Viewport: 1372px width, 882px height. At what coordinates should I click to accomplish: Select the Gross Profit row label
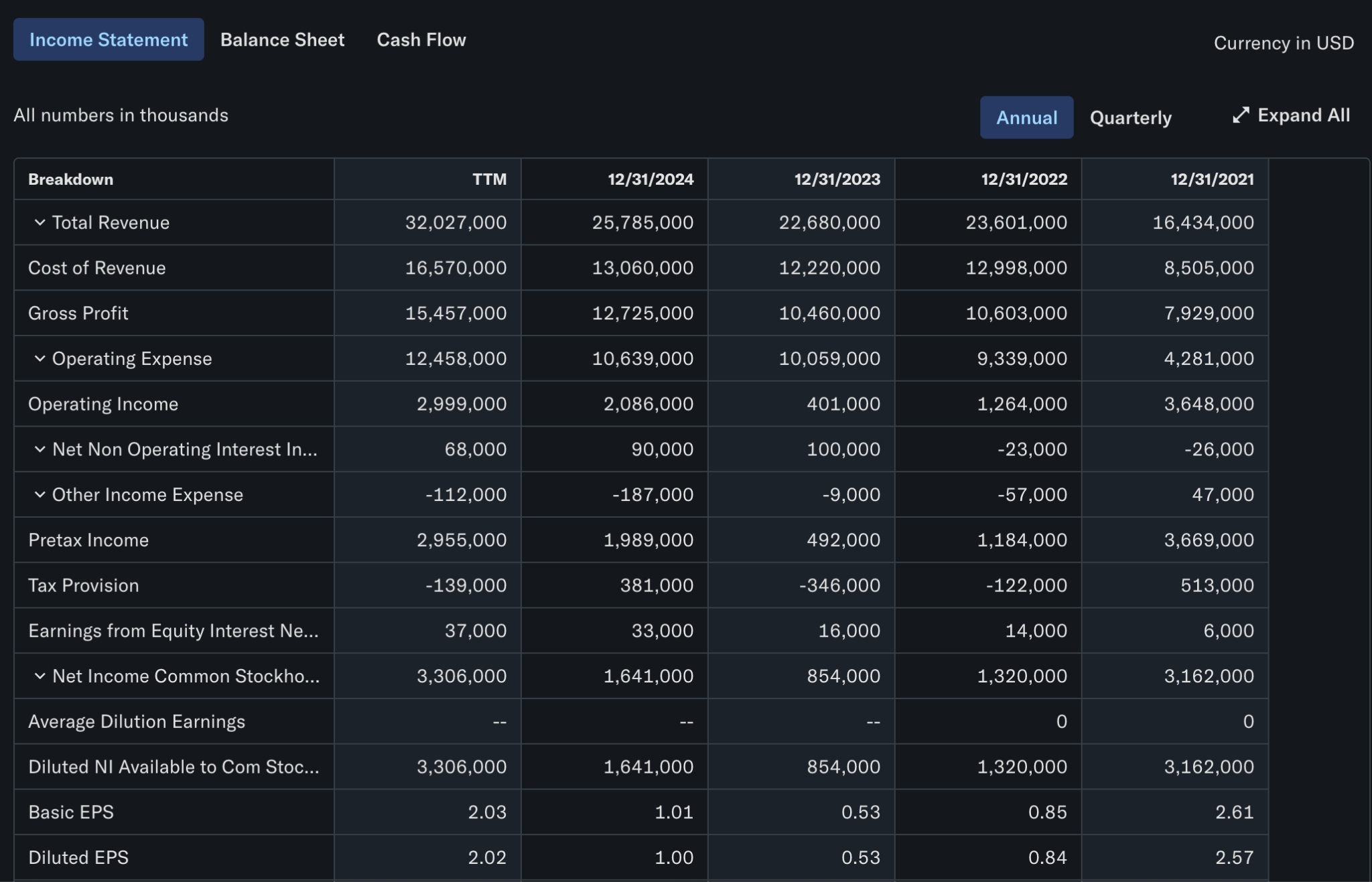click(78, 313)
